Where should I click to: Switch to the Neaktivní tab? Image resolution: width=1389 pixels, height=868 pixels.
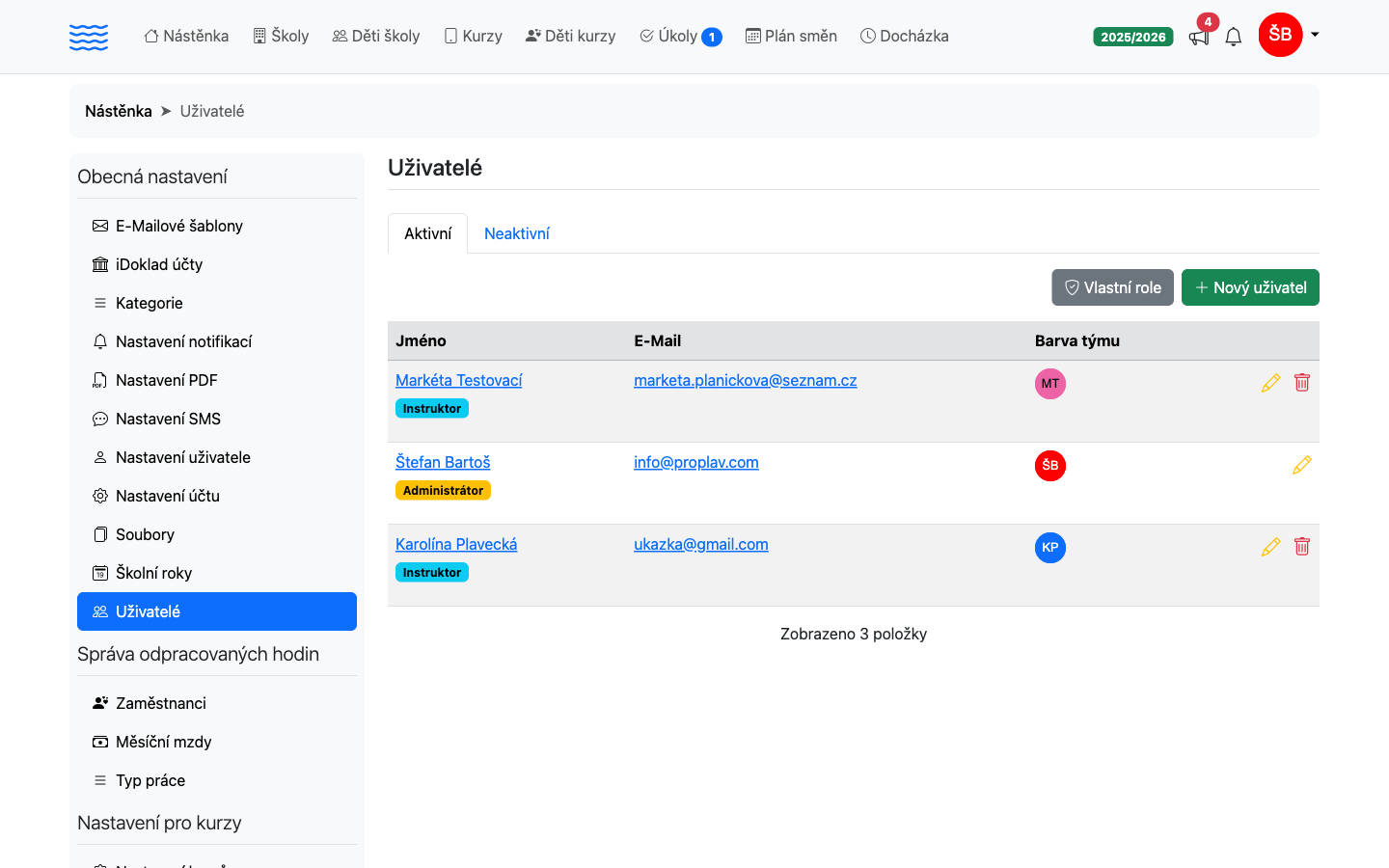517,233
